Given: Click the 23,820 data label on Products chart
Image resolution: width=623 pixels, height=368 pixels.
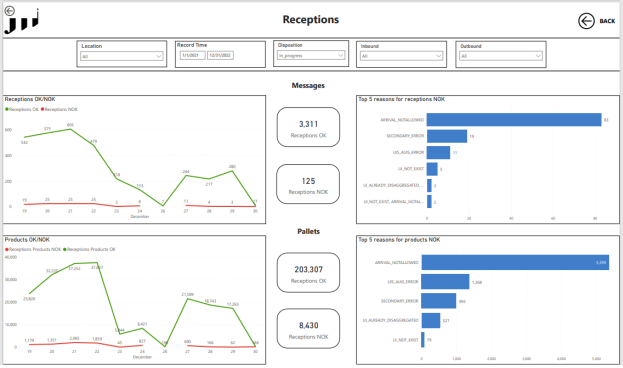Looking at the screenshot, I should 29,298.
